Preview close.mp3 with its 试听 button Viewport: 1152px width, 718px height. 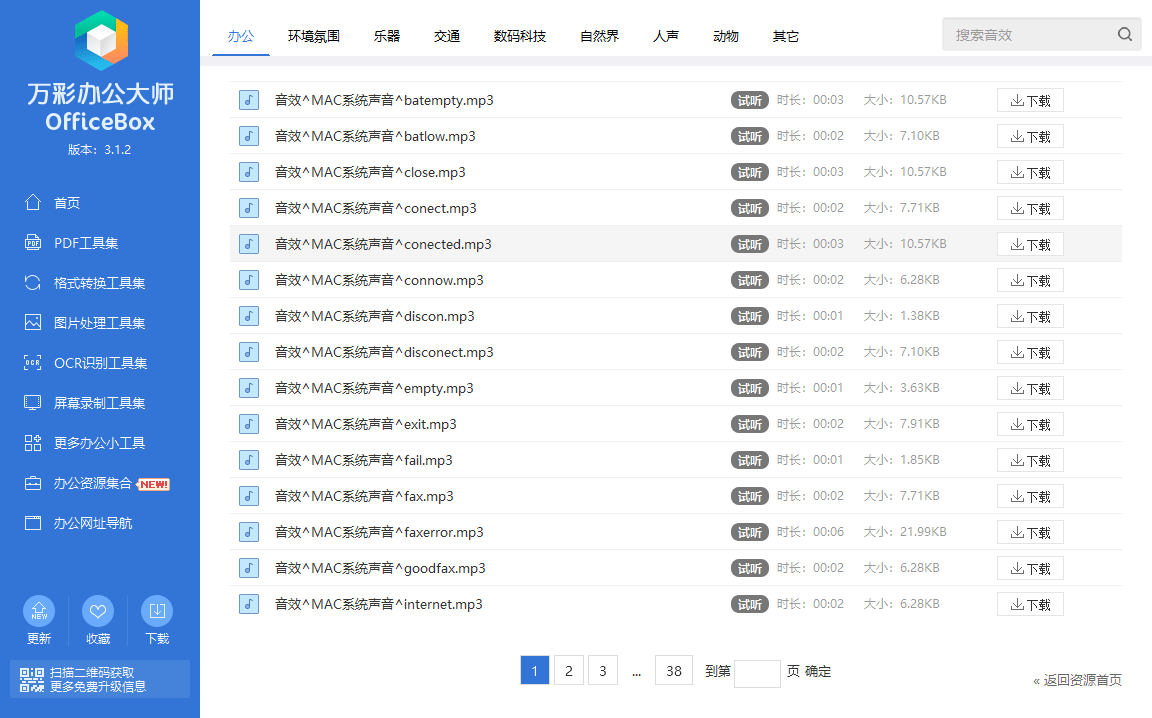click(x=750, y=171)
